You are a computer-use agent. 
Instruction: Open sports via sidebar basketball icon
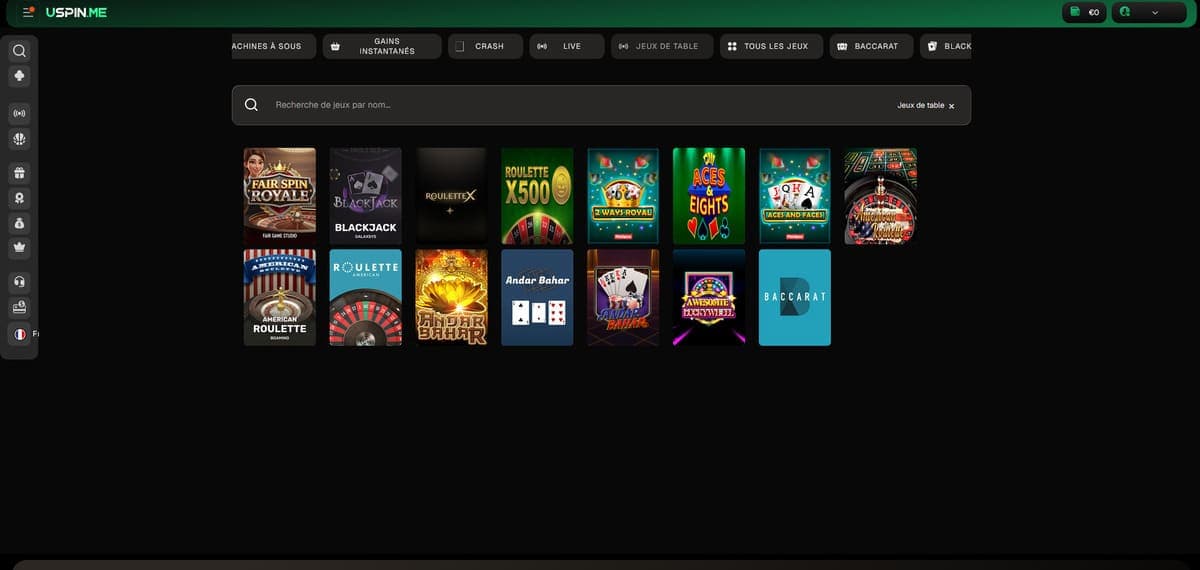[x=20, y=138]
